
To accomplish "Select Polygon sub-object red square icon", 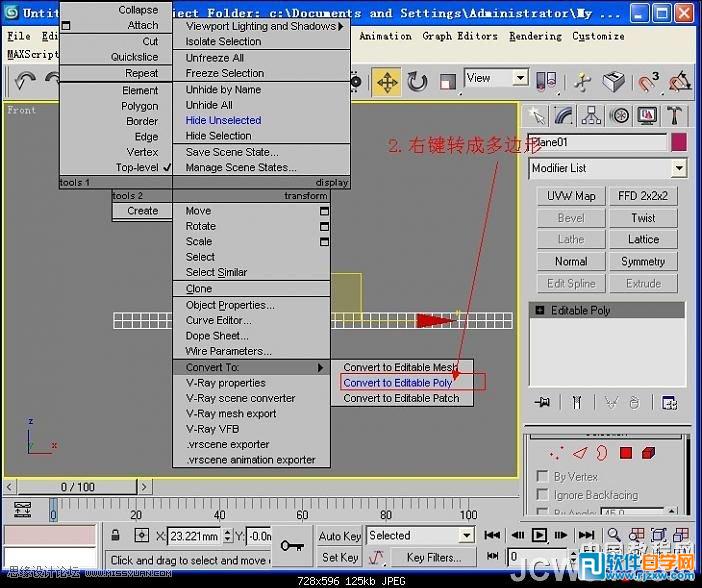I will click(x=626, y=453).
